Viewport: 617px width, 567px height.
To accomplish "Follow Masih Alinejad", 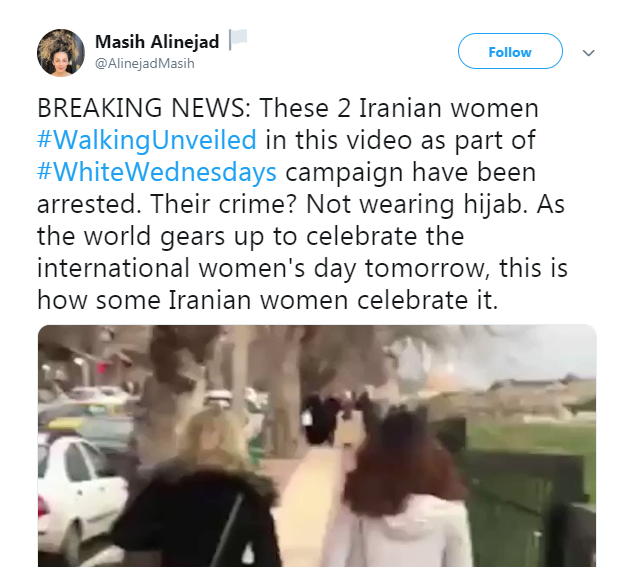I will coord(510,51).
